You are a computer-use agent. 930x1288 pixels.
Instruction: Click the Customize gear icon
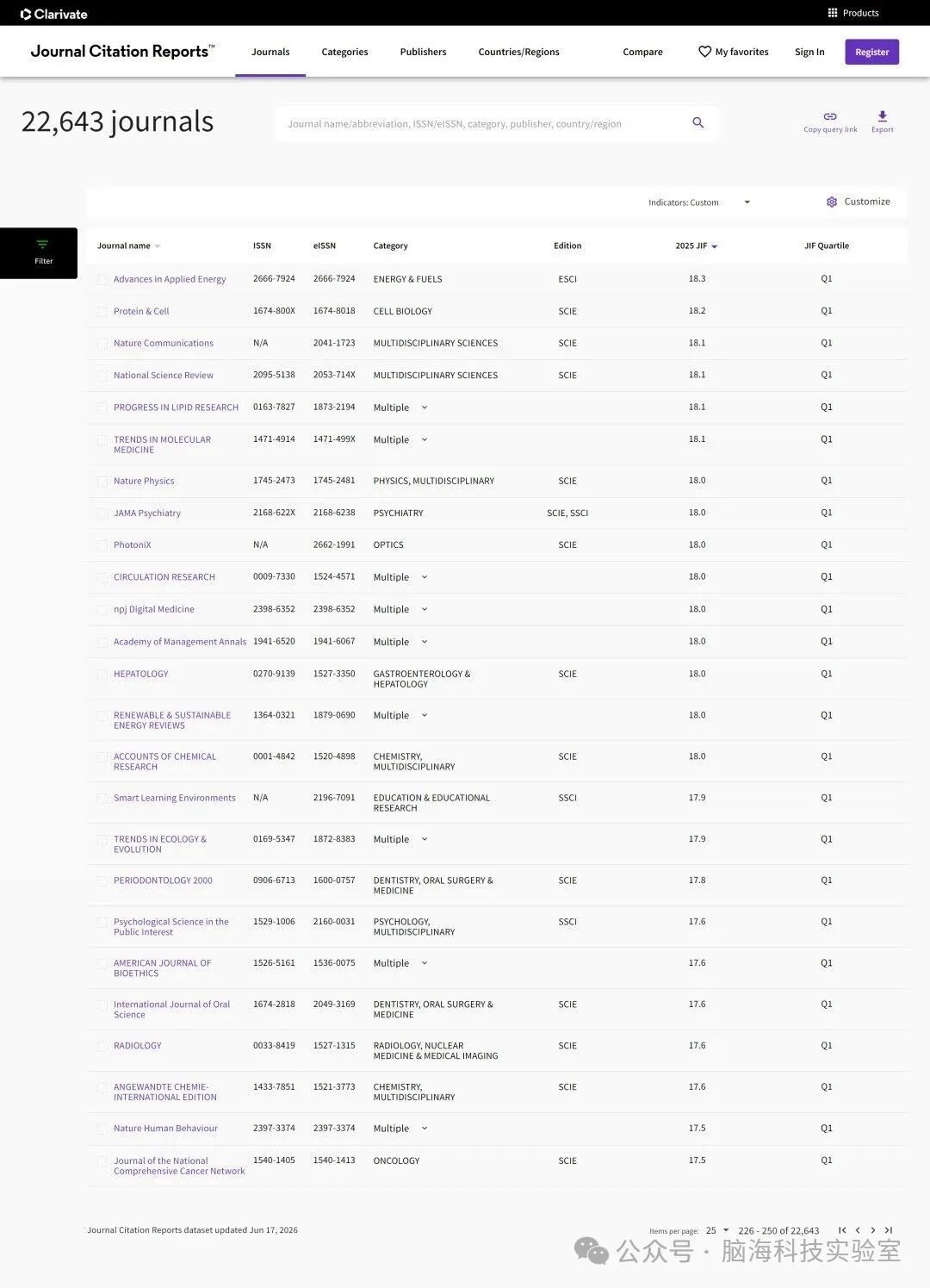pos(832,202)
